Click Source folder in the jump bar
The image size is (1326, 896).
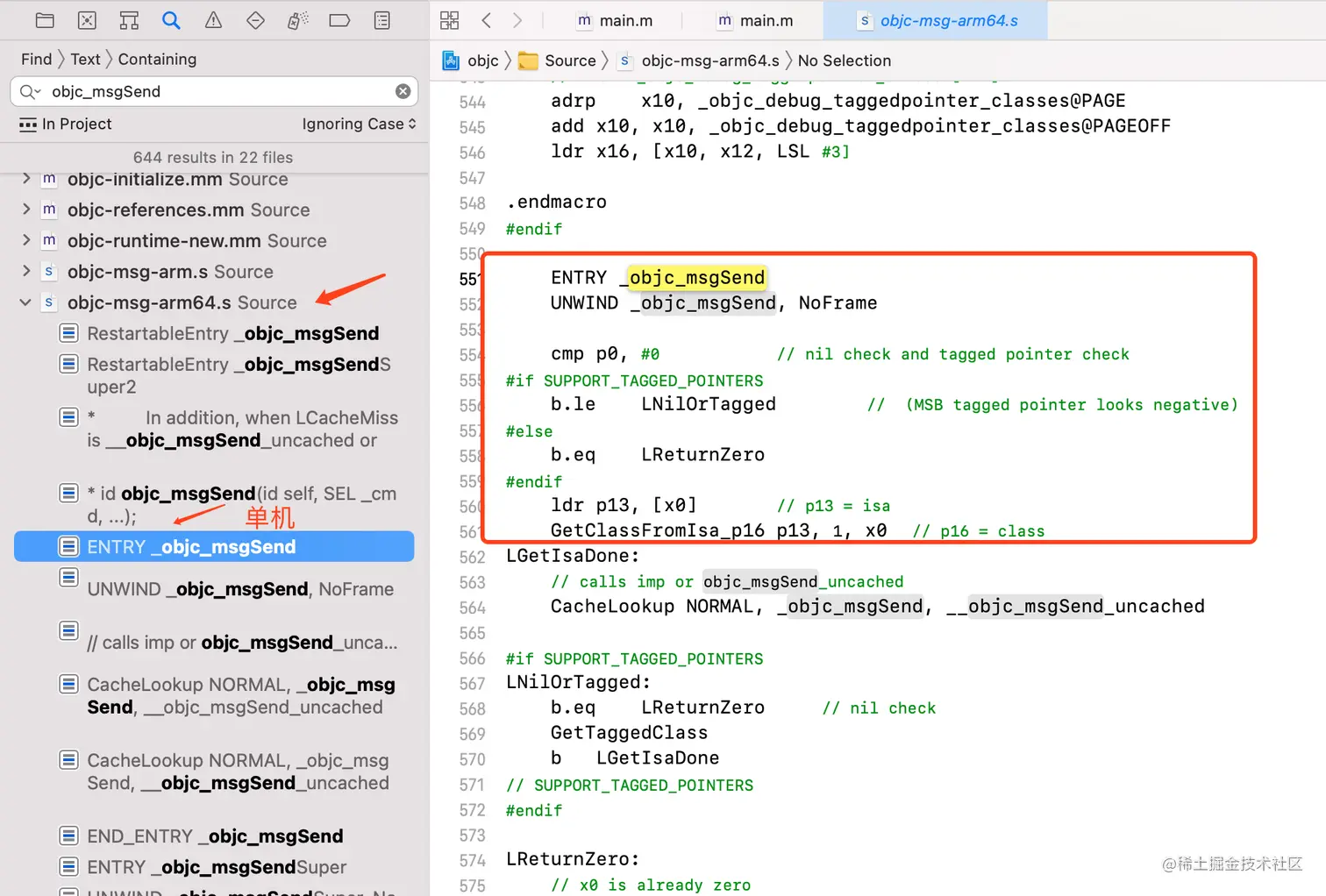pos(557,60)
